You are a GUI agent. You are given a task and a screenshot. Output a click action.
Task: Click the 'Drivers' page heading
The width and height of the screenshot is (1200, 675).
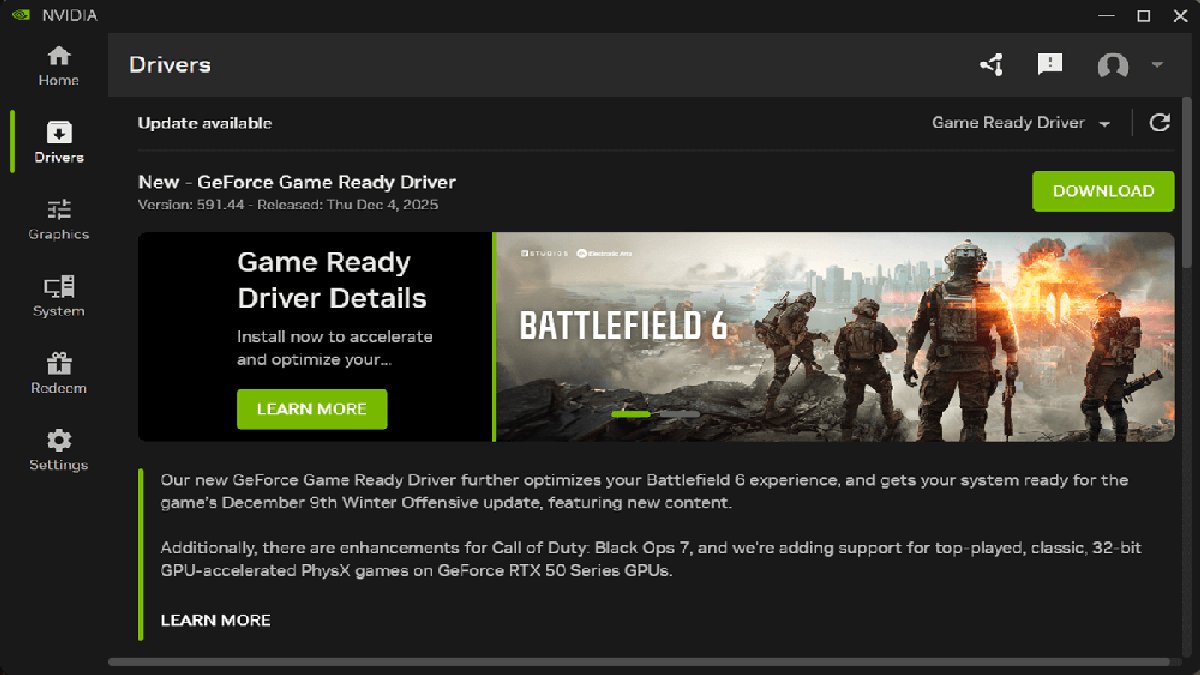pos(170,65)
